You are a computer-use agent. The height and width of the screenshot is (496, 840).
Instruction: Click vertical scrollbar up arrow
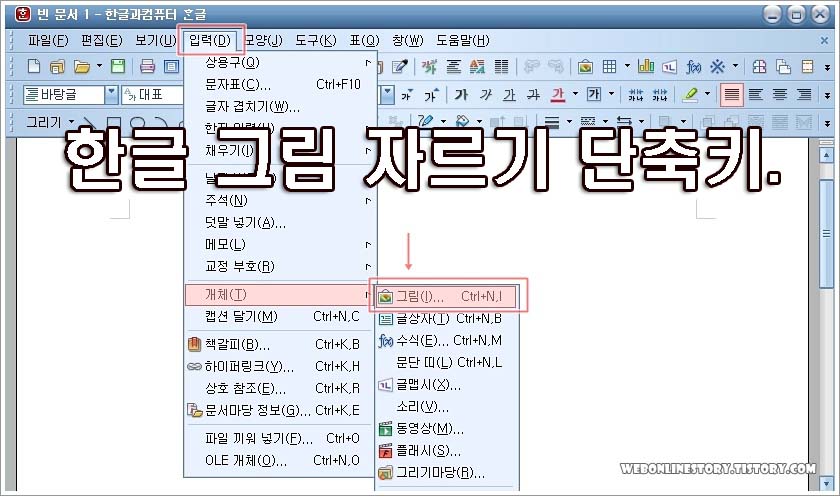(826, 156)
